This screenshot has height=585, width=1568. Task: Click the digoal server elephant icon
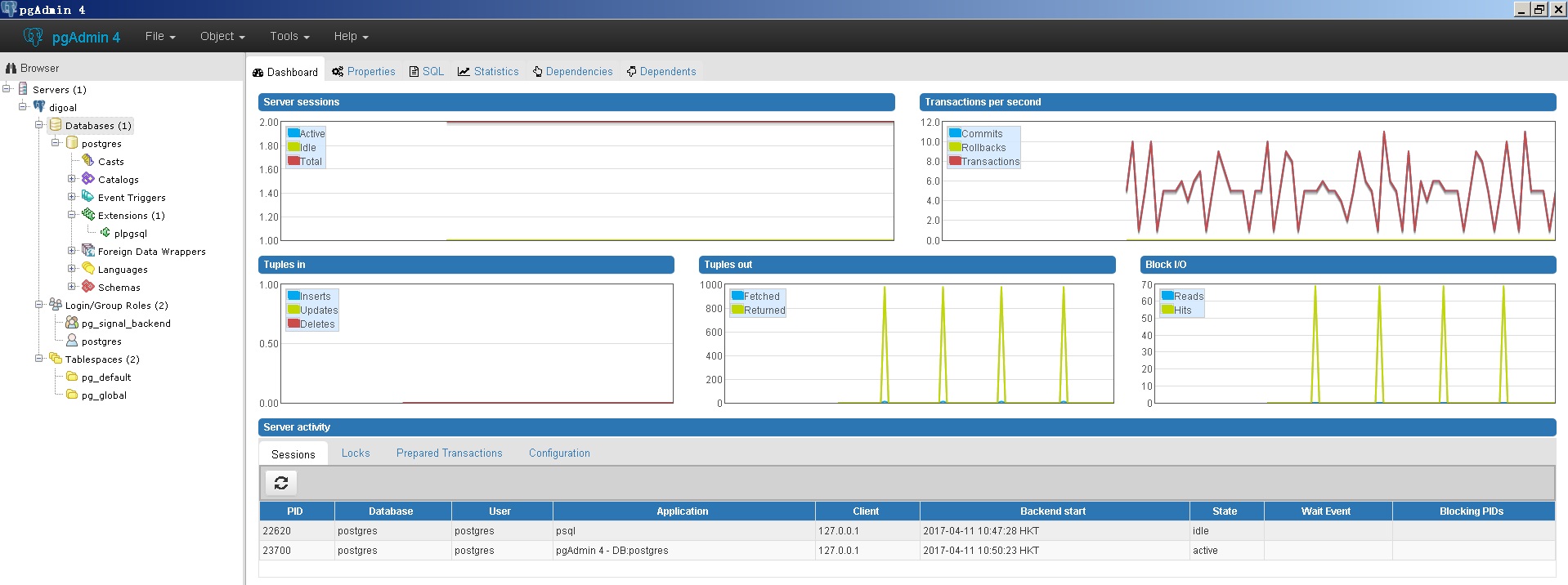click(39, 107)
